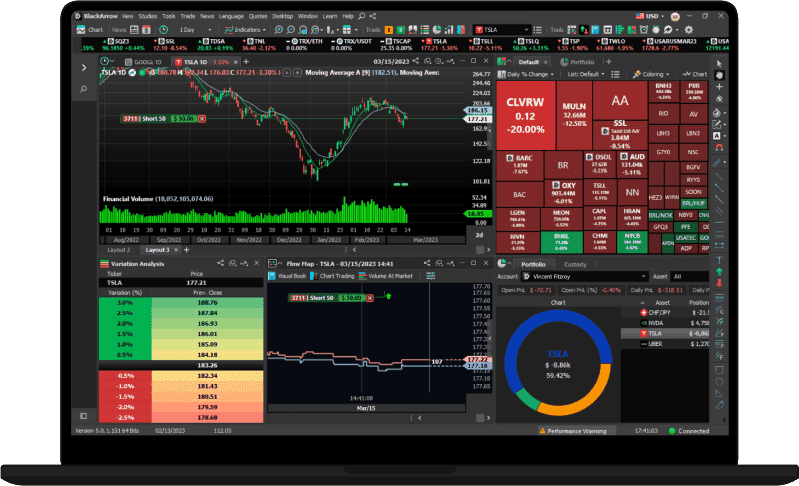Open the alarm clock icon in Tools
Screen dimensions: 799x486
(x=644, y=30)
